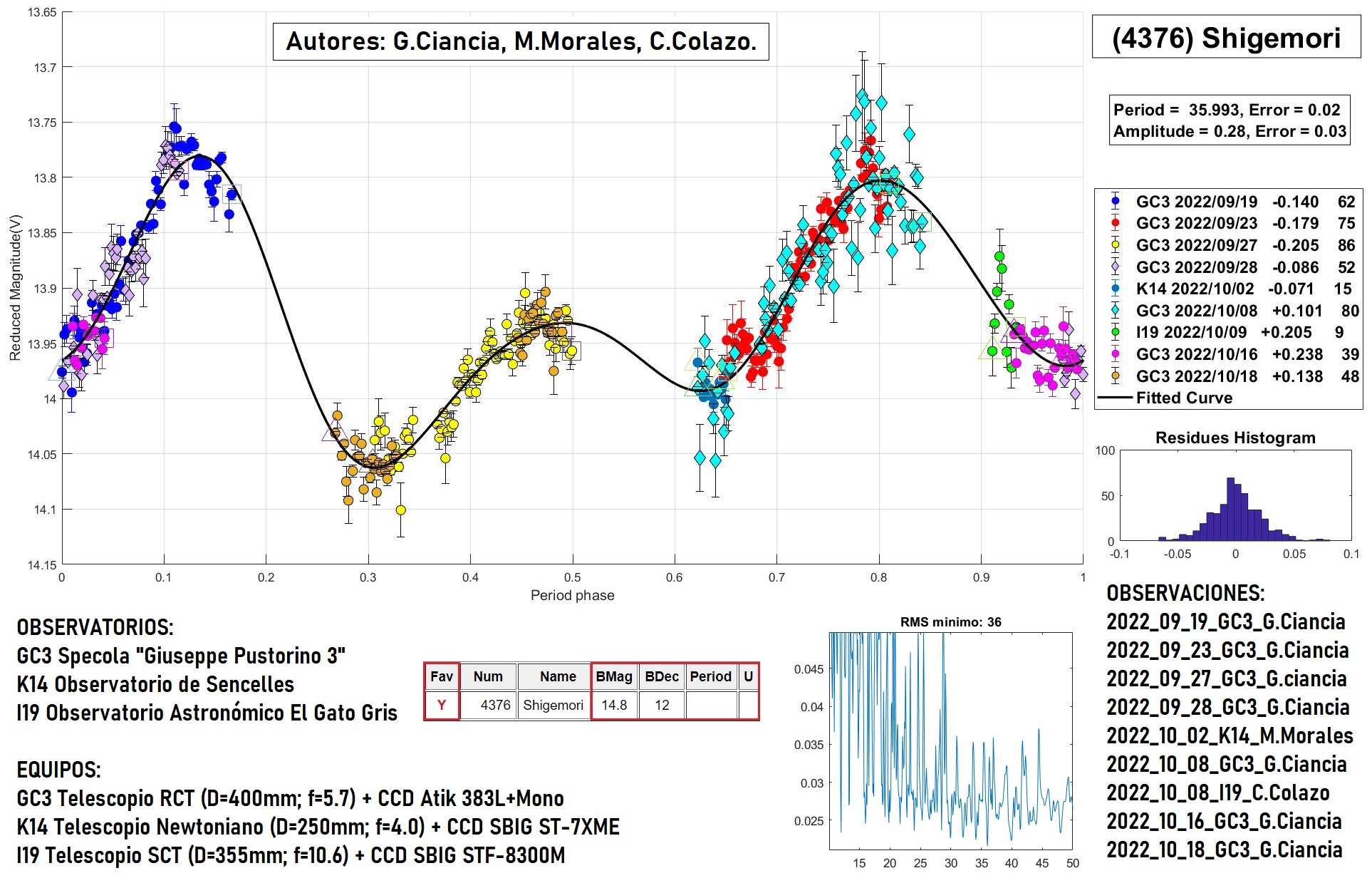
Task: Click observation '2022_10_16_GC3_G.Ciancia'
Action: pyautogui.click(x=1224, y=822)
